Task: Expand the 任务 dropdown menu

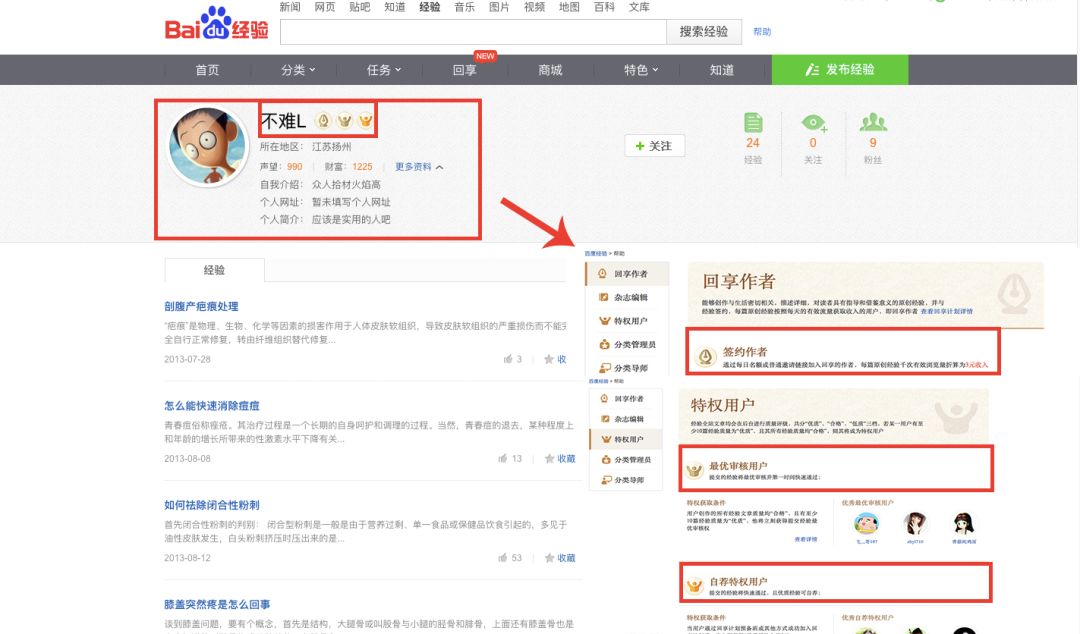Action: tap(384, 70)
